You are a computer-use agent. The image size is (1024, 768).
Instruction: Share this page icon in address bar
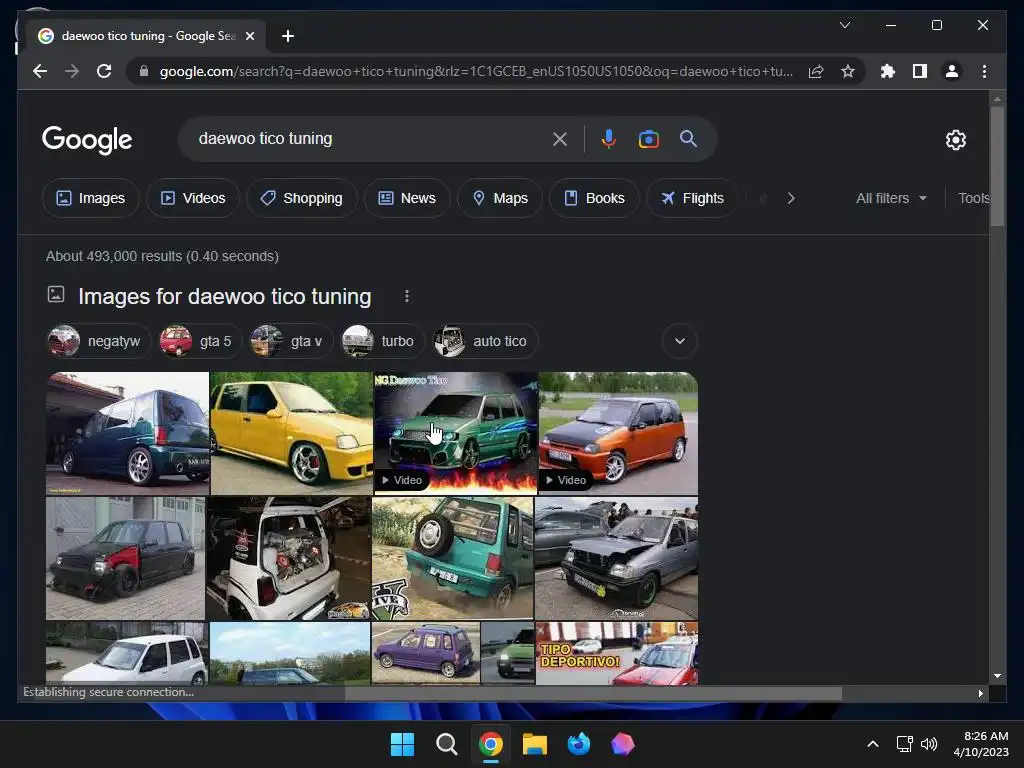(x=816, y=71)
